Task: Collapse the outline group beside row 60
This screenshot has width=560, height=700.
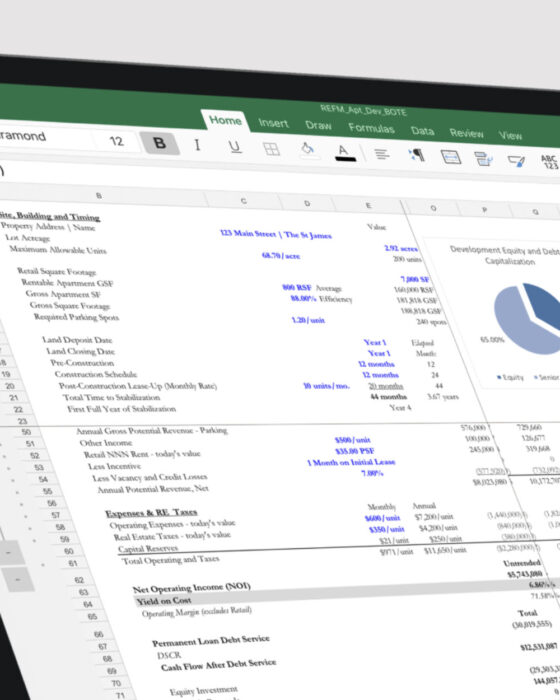Action: coord(9,554)
